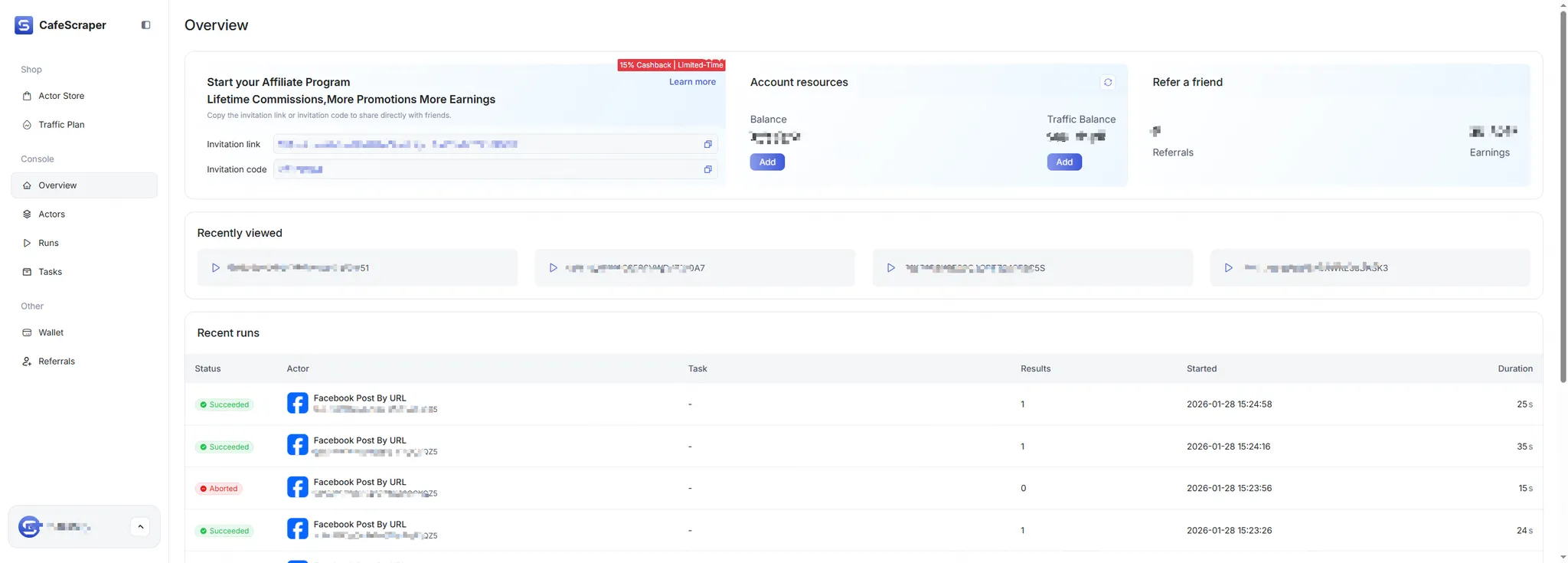The width and height of the screenshot is (1568, 563).
Task: Click the 15 s duration value
Action: click(1525, 488)
